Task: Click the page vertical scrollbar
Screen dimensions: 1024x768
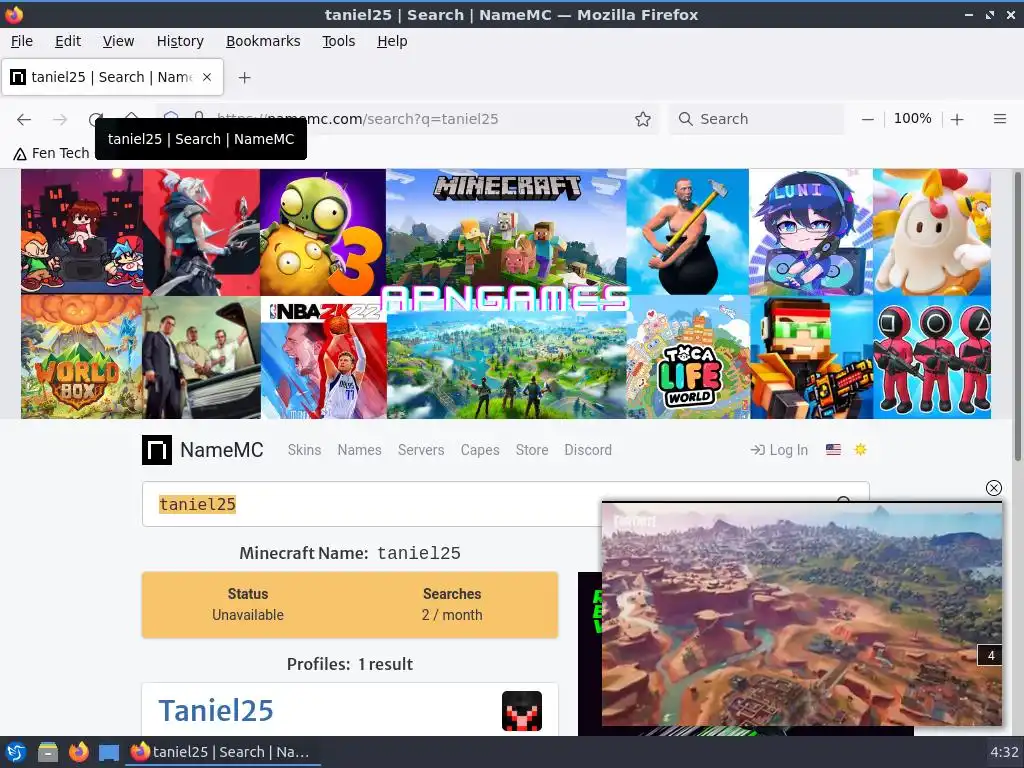Action: coord(1017,316)
